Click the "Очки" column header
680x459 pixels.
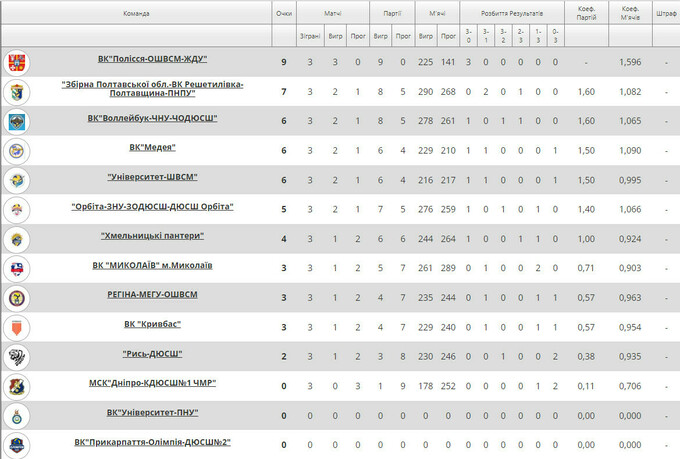point(284,14)
